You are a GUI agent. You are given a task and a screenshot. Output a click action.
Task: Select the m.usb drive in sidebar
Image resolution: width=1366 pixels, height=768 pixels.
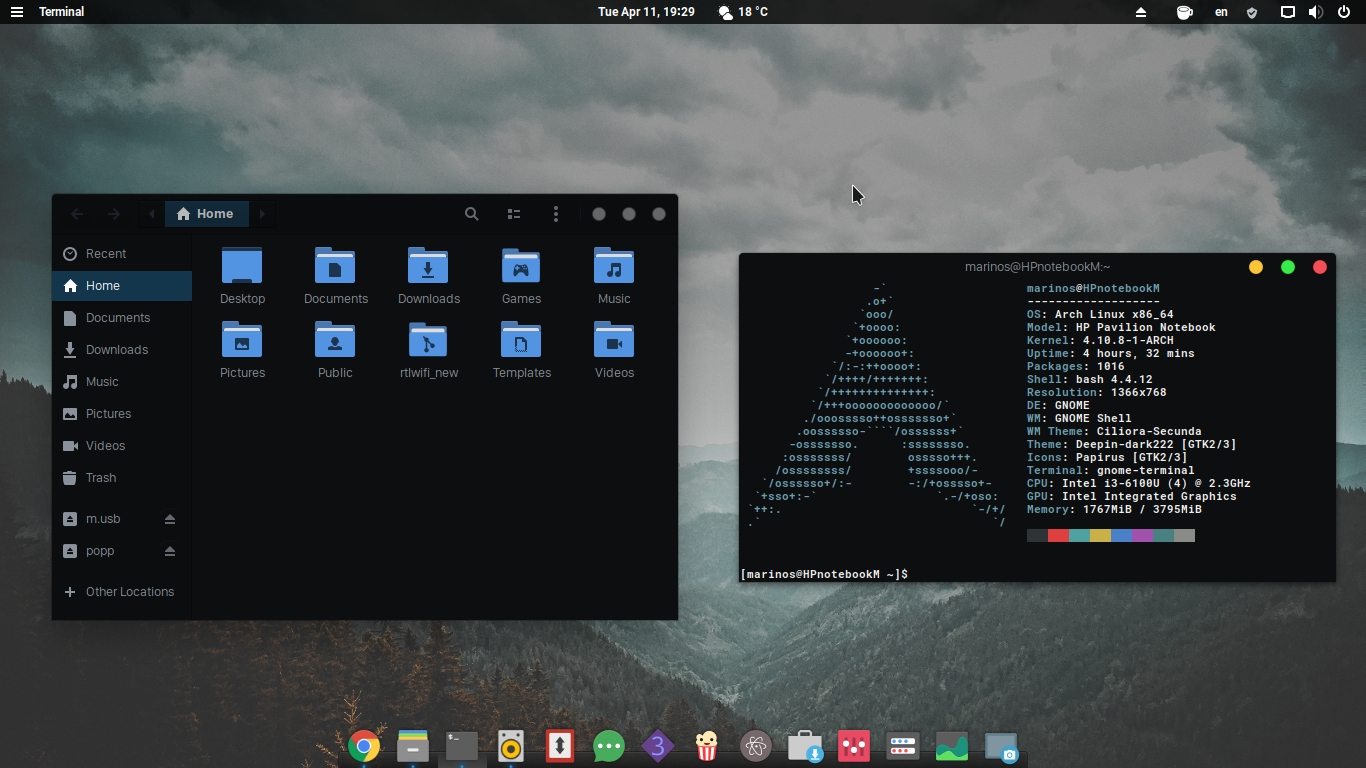[x=122, y=519]
